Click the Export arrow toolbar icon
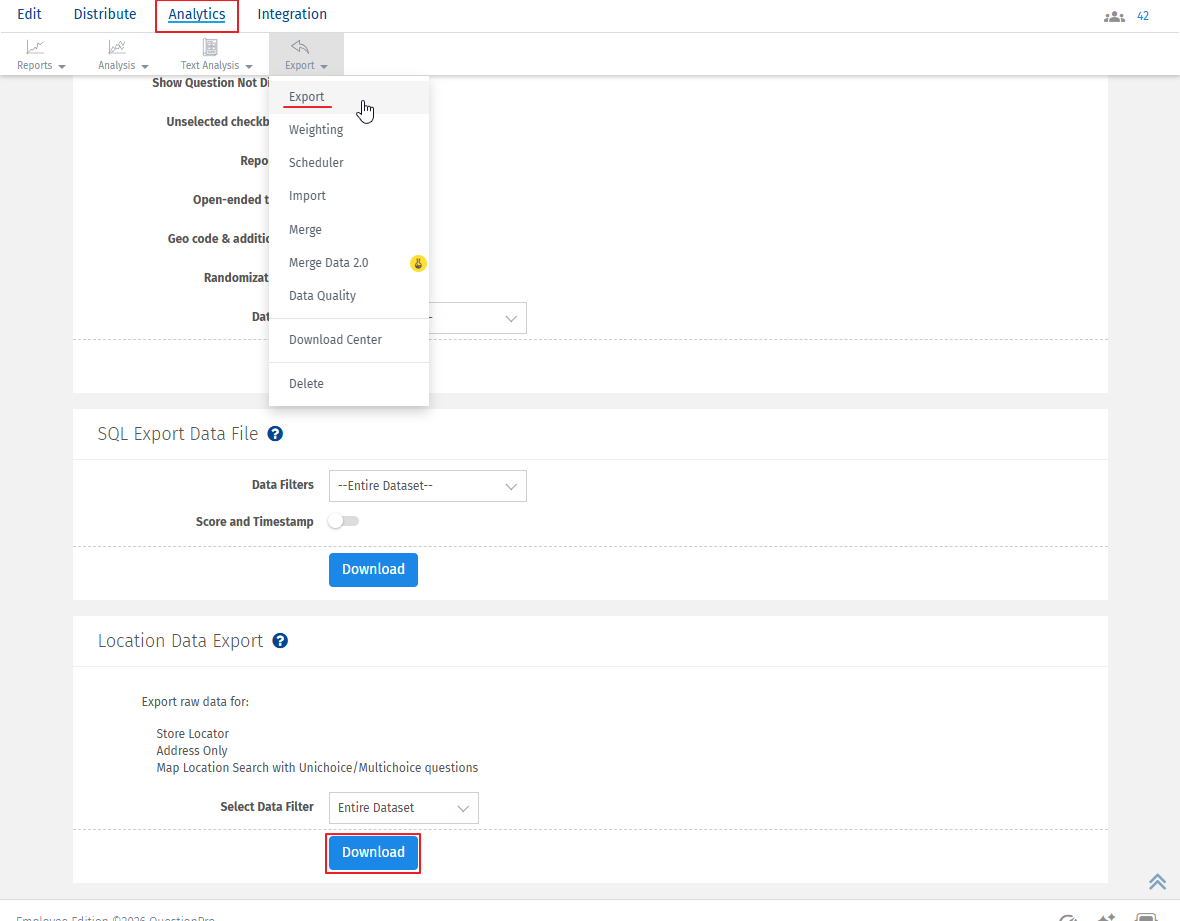This screenshot has height=921, width=1180. point(300,47)
